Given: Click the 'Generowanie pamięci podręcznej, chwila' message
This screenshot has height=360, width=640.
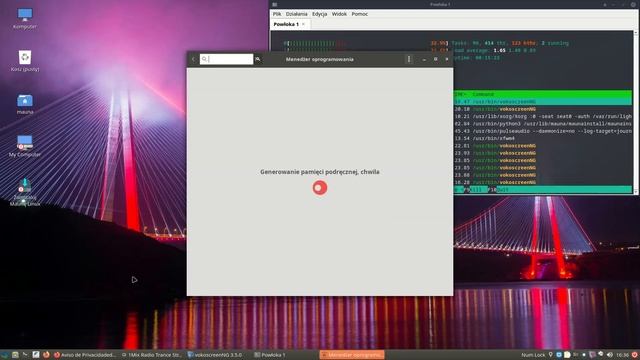Looking at the screenshot, I should click(320, 172).
